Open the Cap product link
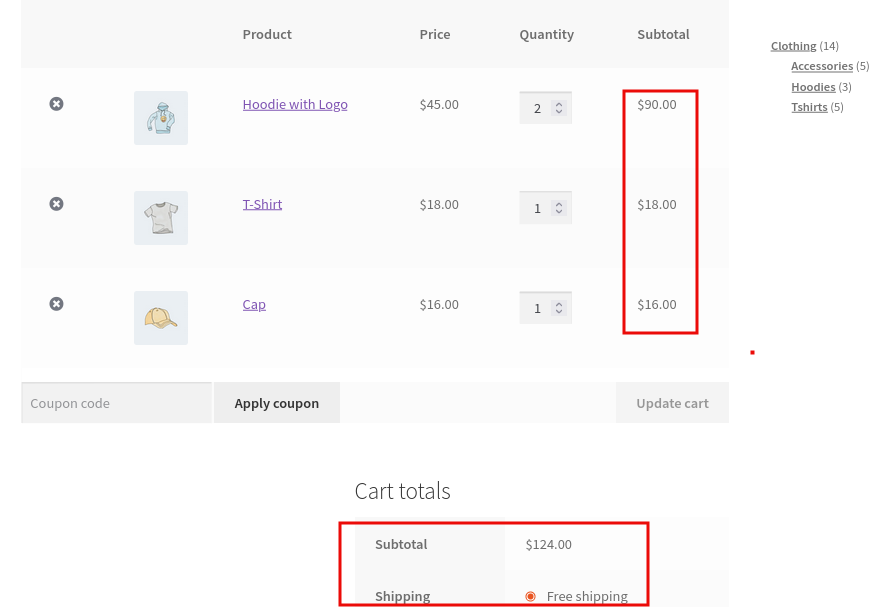This screenshot has width=877, height=607. pos(254,304)
